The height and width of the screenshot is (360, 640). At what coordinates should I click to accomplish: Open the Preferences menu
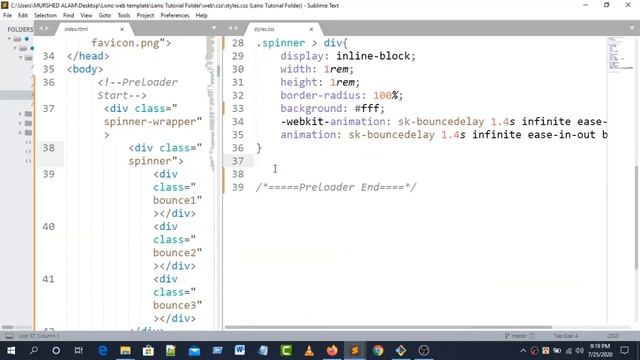(x=175, y=16)
